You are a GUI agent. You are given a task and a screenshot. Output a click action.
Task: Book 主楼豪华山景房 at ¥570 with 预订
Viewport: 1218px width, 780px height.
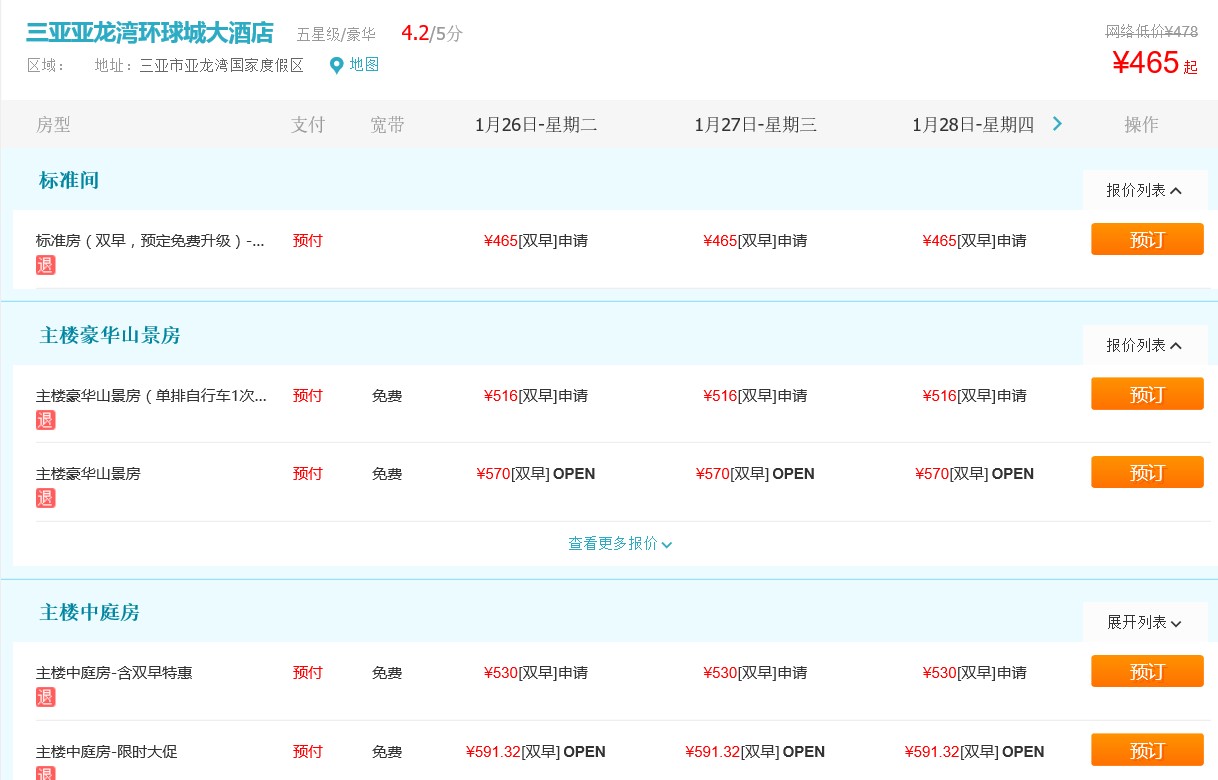coord(1147,473)
